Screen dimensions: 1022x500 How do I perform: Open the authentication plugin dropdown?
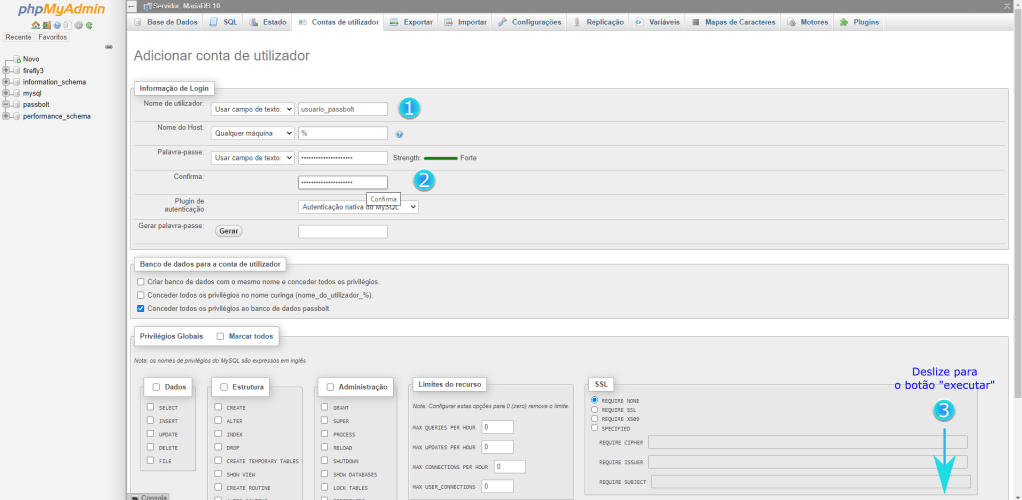[x=358, y=207]
